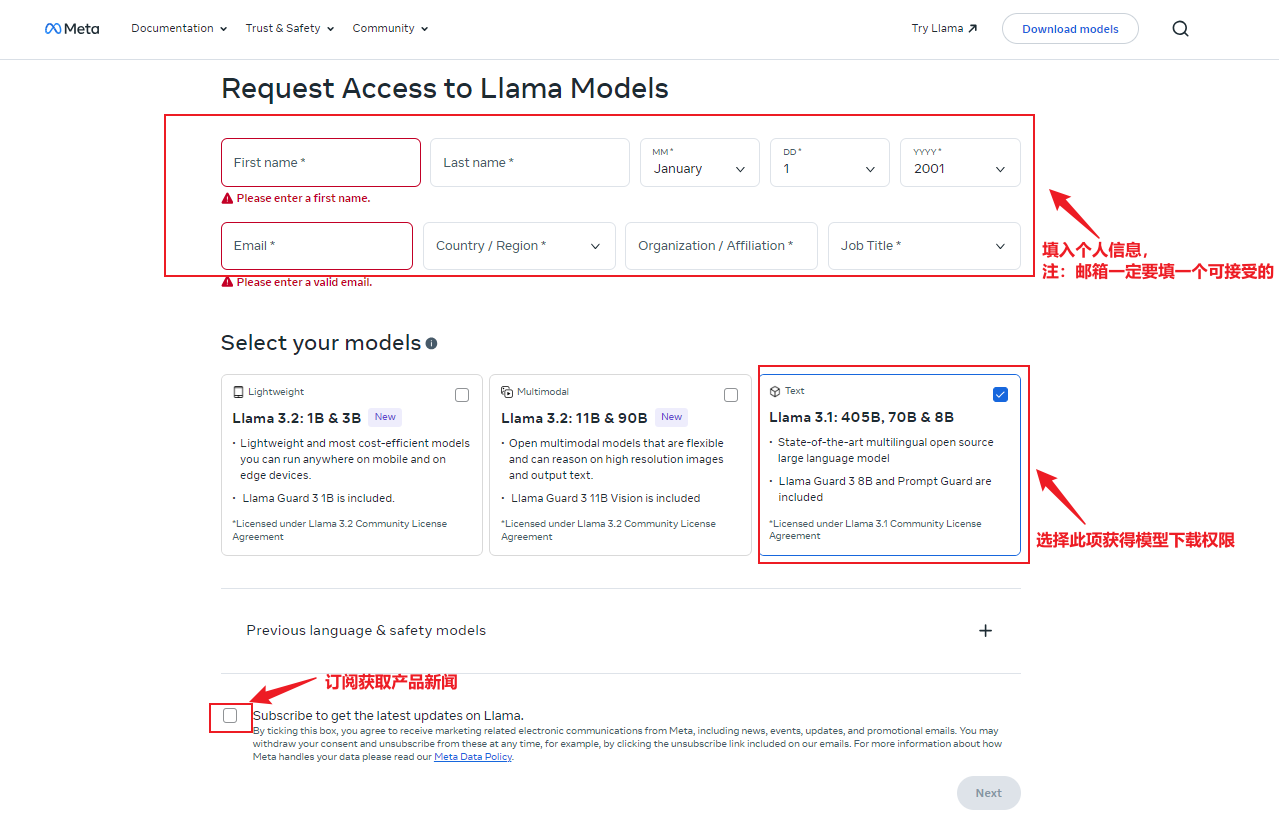Enable Subscribe to latest updates checkbox
The image size is (1279, 825).
pos(230,716)
